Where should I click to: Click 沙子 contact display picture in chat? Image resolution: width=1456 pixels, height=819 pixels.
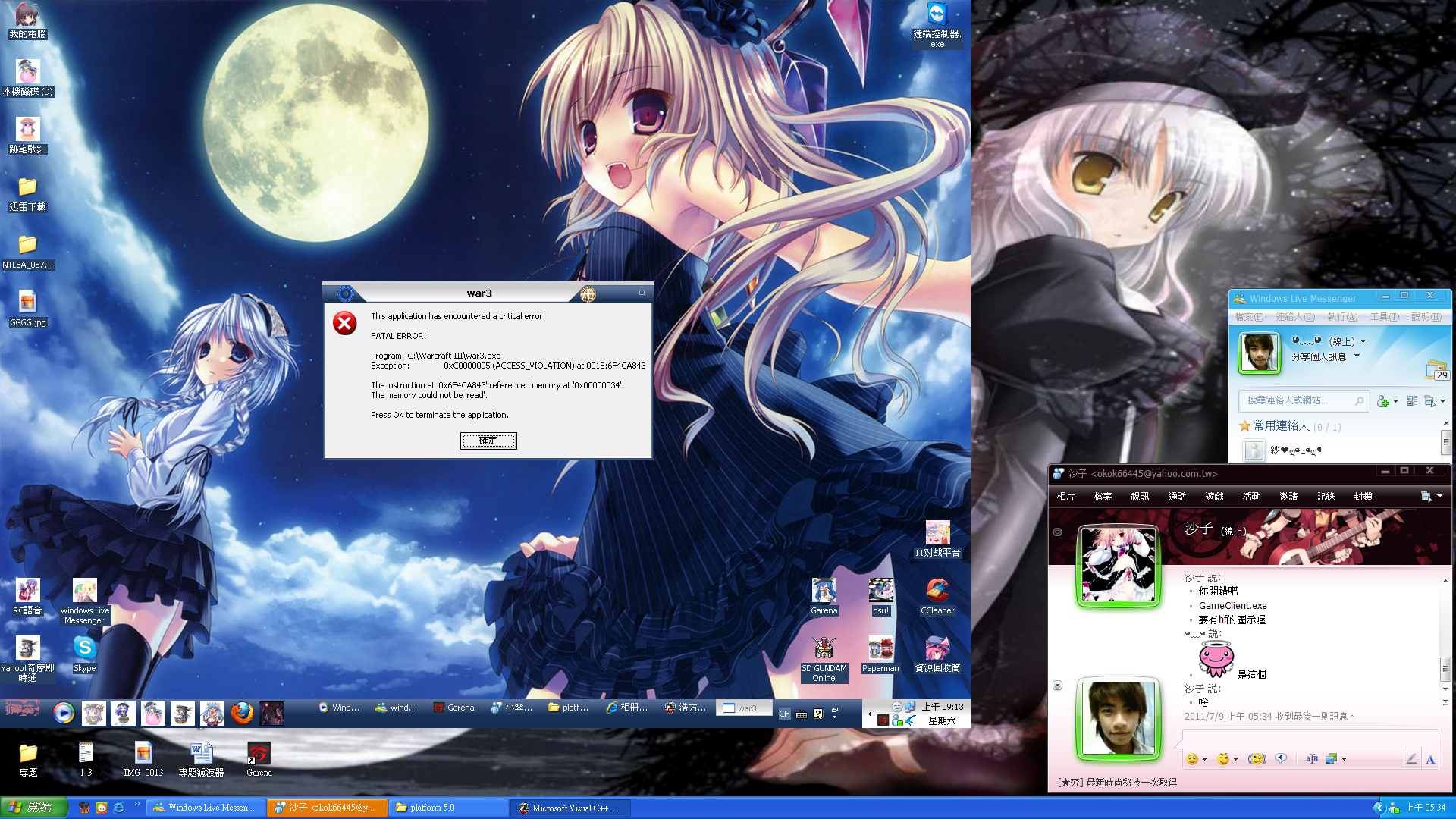point(1119,566)
